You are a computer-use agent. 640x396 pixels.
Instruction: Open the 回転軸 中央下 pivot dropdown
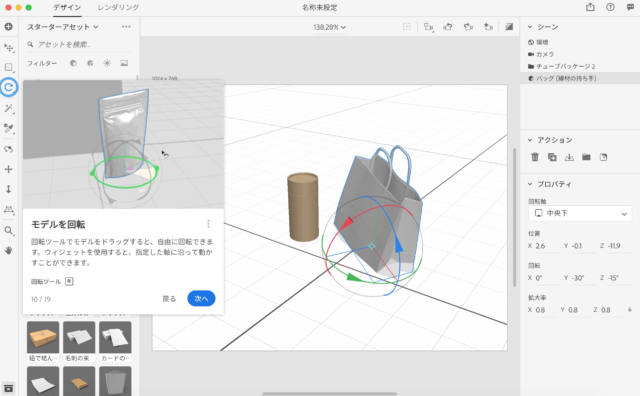coord(580,213)
